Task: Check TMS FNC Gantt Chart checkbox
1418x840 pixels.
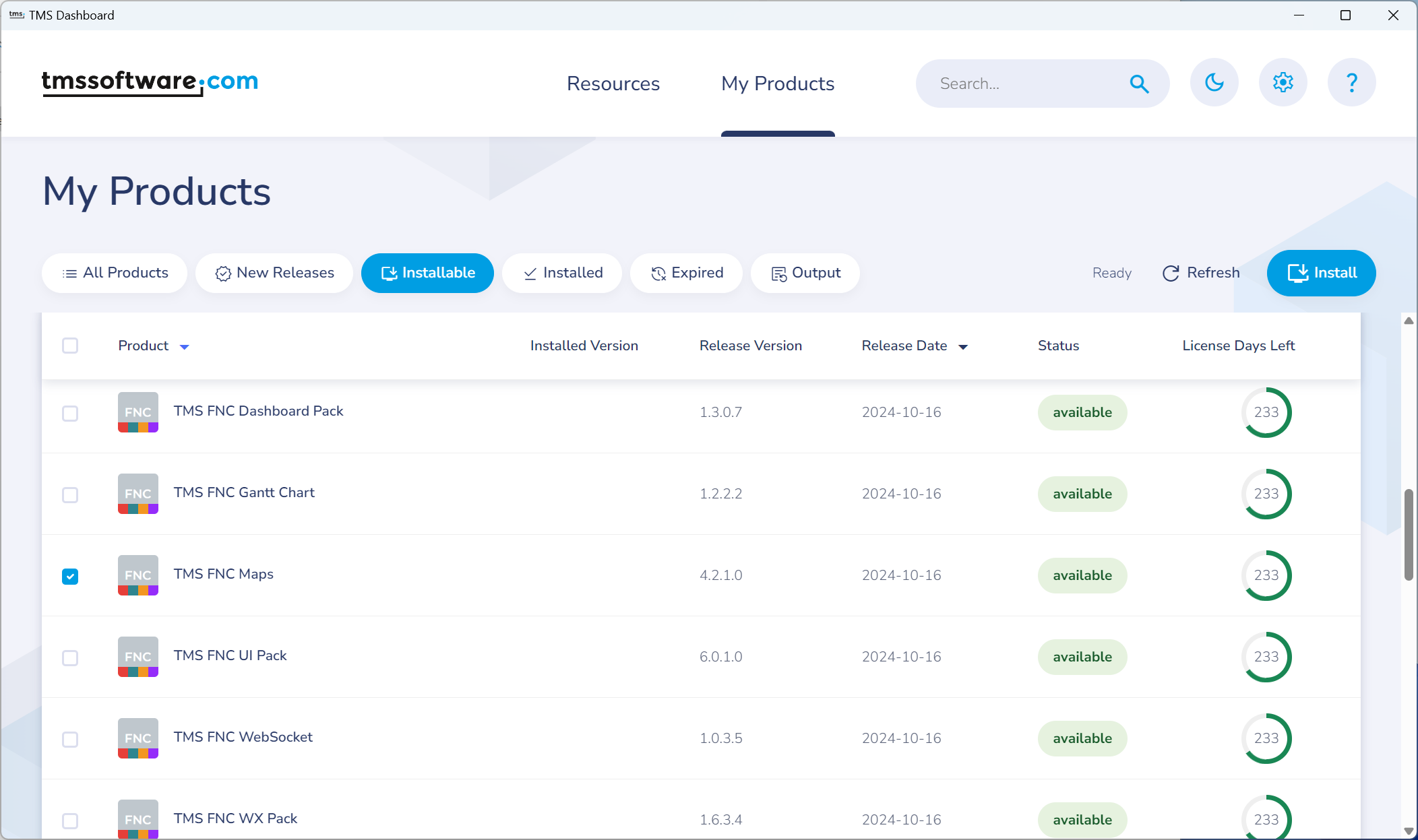Action: pyautogui.click(x=70, y=494)
